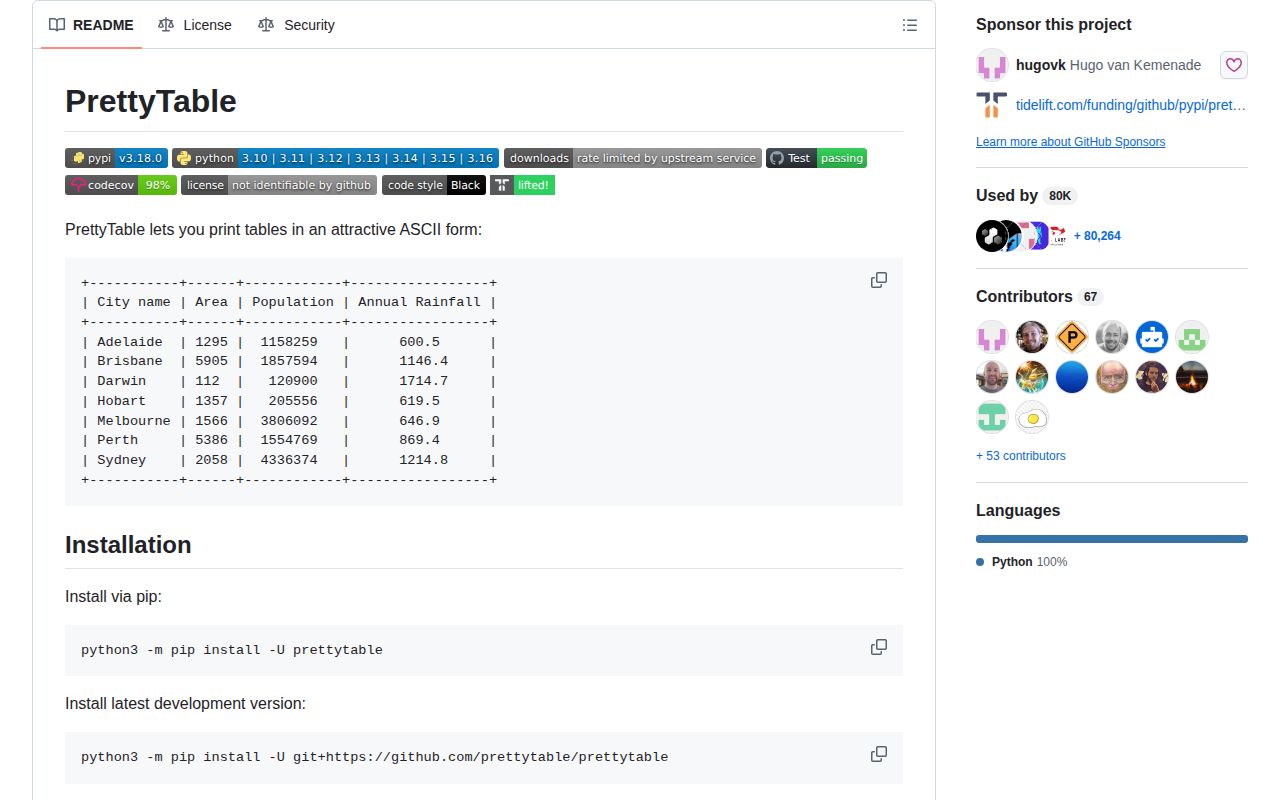1280x800 pixels.
Task: Open the README outline icon
Action: tap(910, 25)
